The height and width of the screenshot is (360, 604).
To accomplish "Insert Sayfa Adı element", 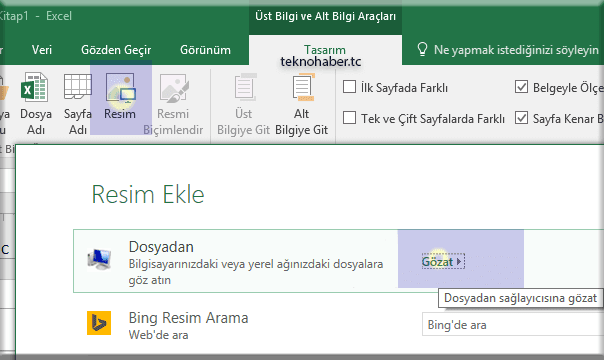I will point(77,103).
